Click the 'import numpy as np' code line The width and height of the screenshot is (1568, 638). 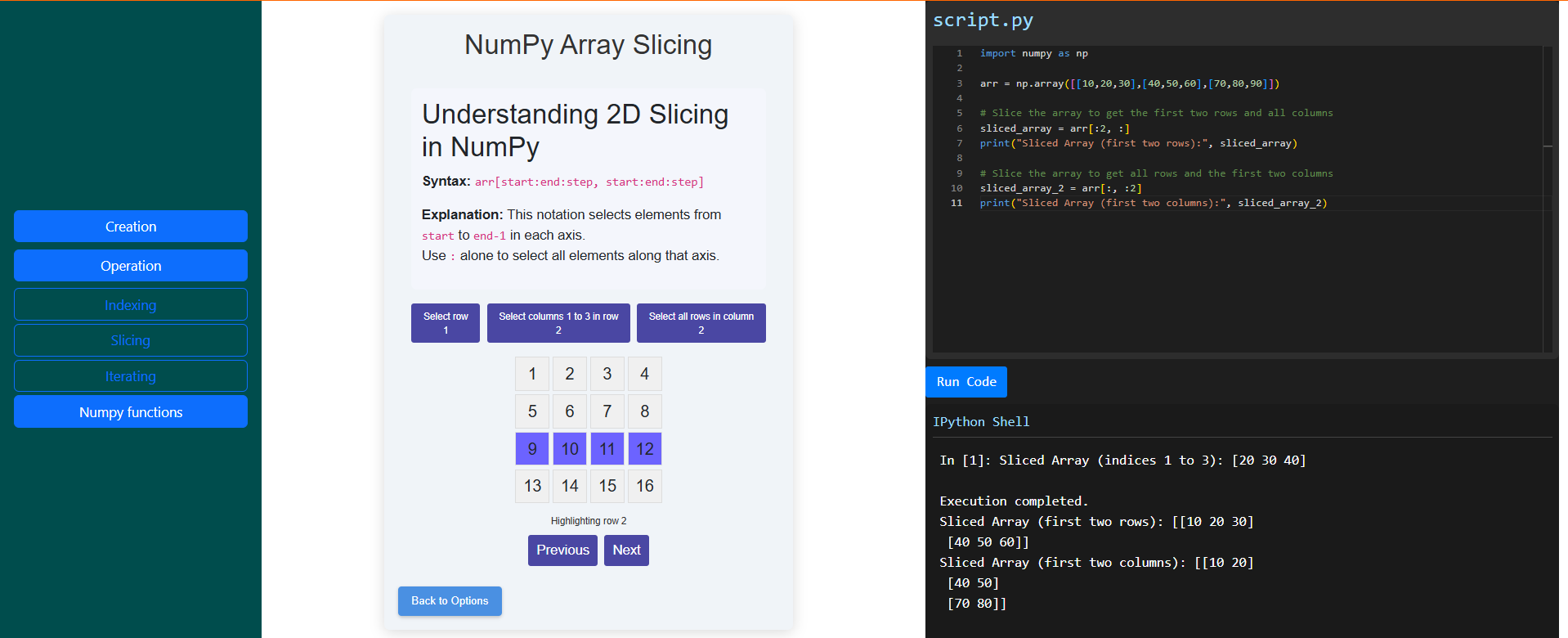click(x=1034, y=53)
